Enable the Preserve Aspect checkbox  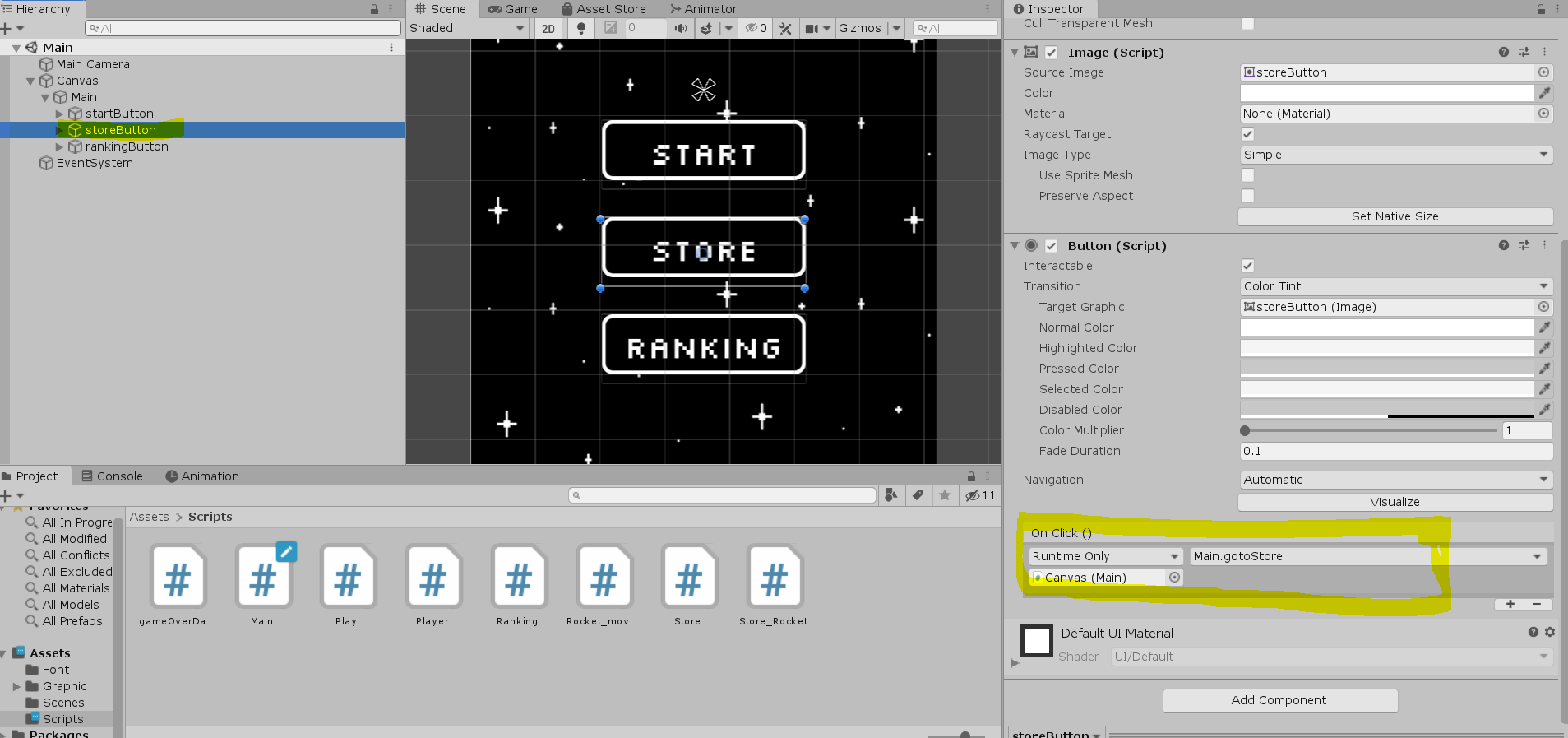(x=1247, y=196)
